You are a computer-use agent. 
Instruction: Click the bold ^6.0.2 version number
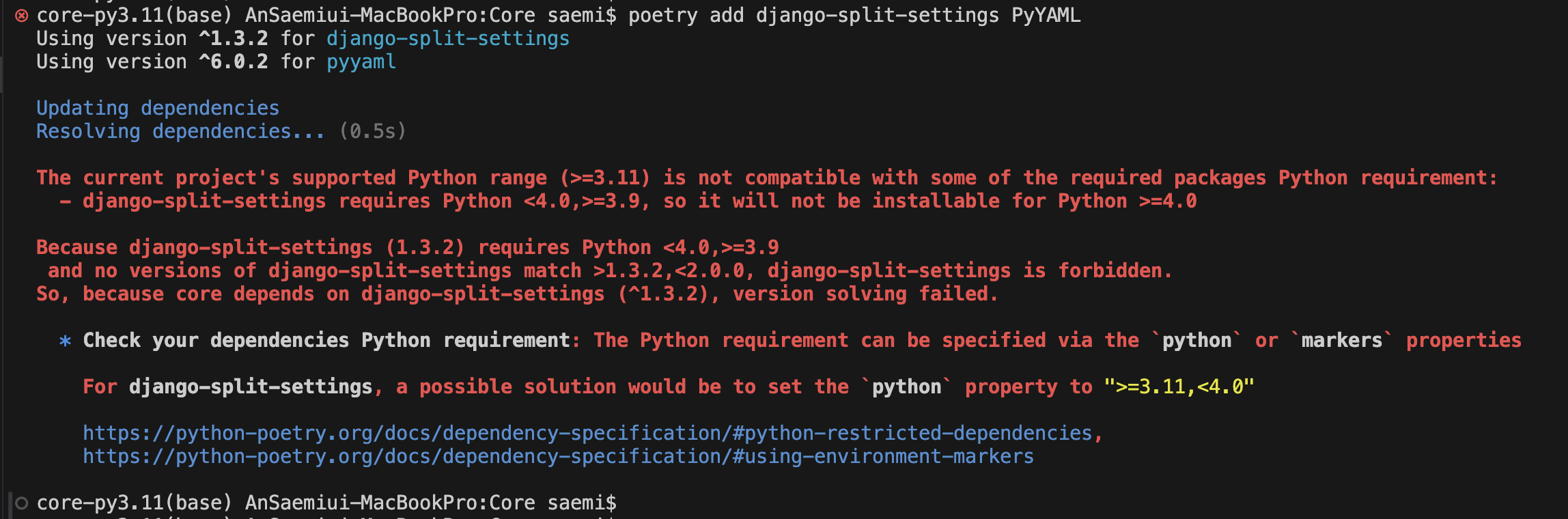(234, 62)
